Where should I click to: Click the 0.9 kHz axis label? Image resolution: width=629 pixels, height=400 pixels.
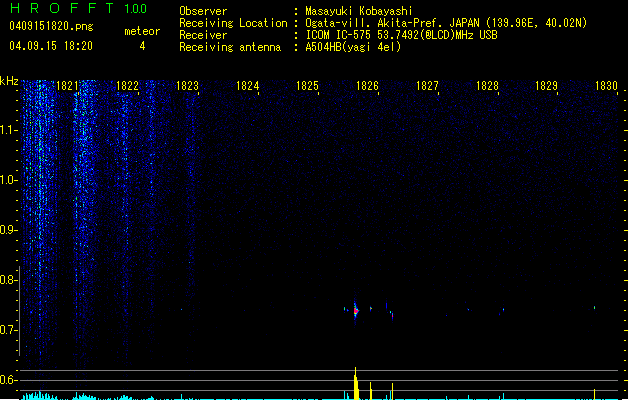click(8, 230)
